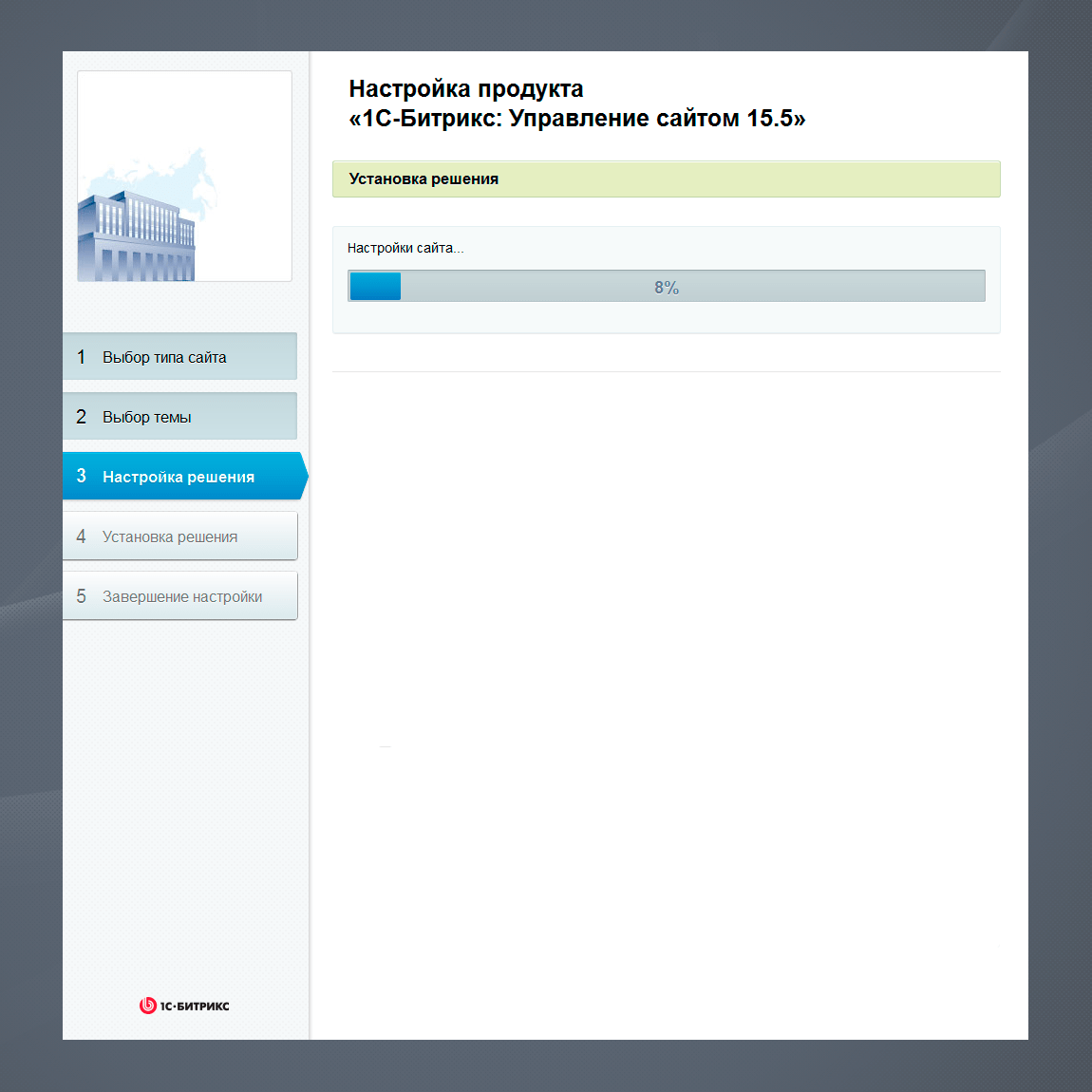Select the Установка решения sidebar step label
1092x1092 pixels.
point(170,537)
